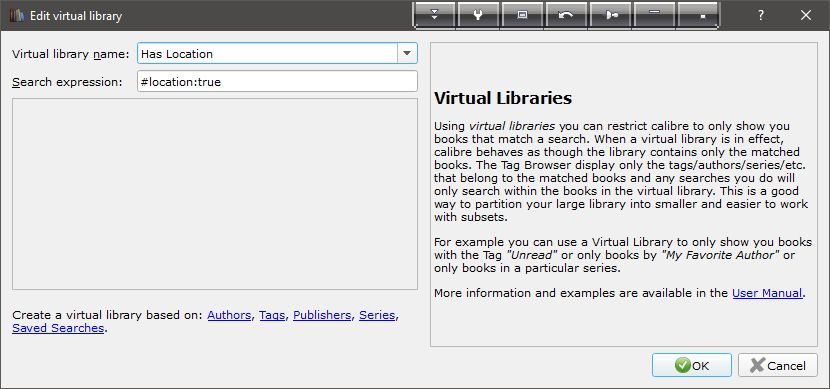This screenshot has height=389, width=830.
Task: Create a virtual library based on Tags
Action: point(272,315)
